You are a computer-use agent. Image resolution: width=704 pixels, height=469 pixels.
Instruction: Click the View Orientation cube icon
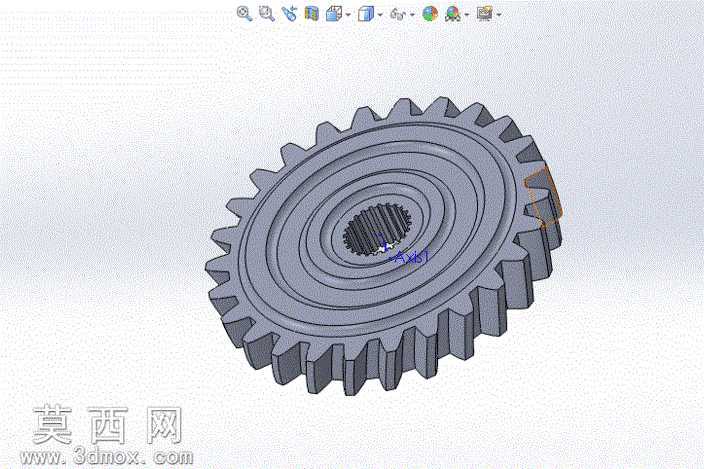[x=334, y=13]
